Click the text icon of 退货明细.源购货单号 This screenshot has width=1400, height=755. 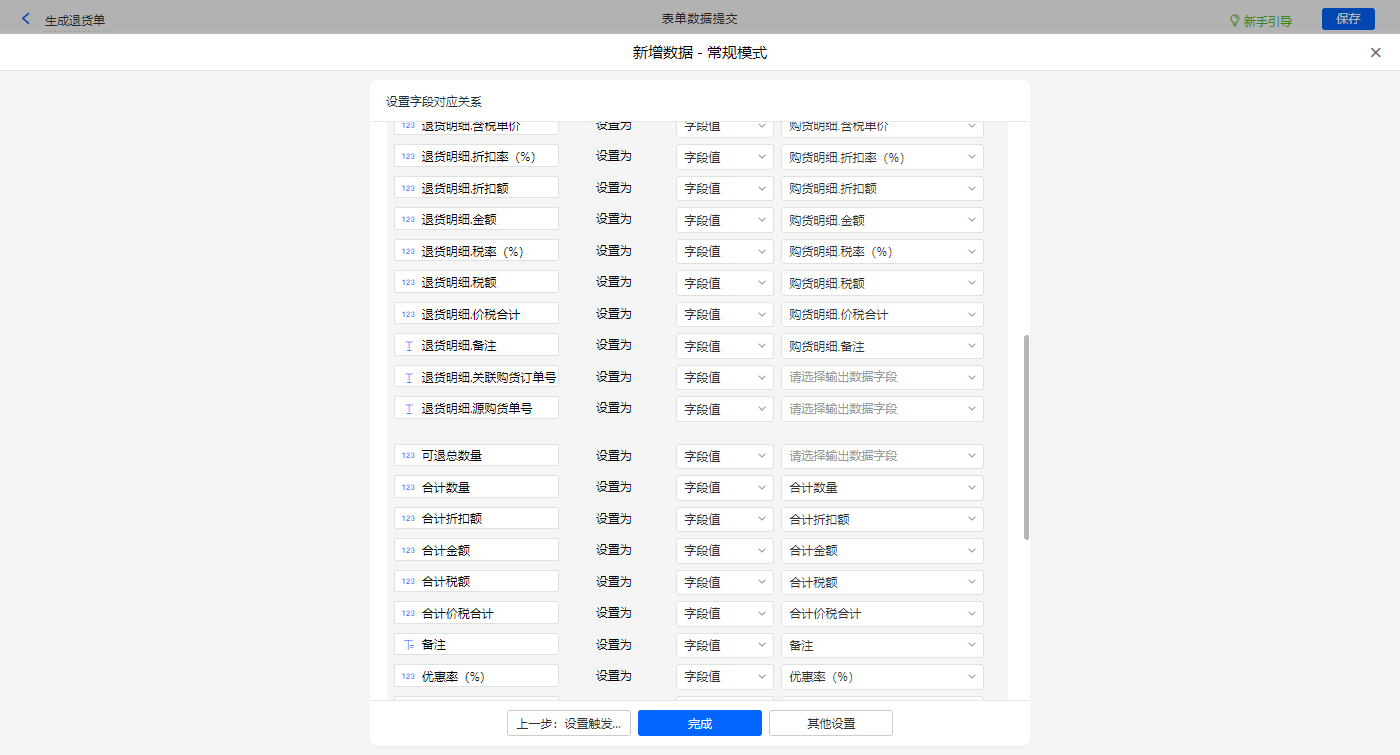(409, 409)
